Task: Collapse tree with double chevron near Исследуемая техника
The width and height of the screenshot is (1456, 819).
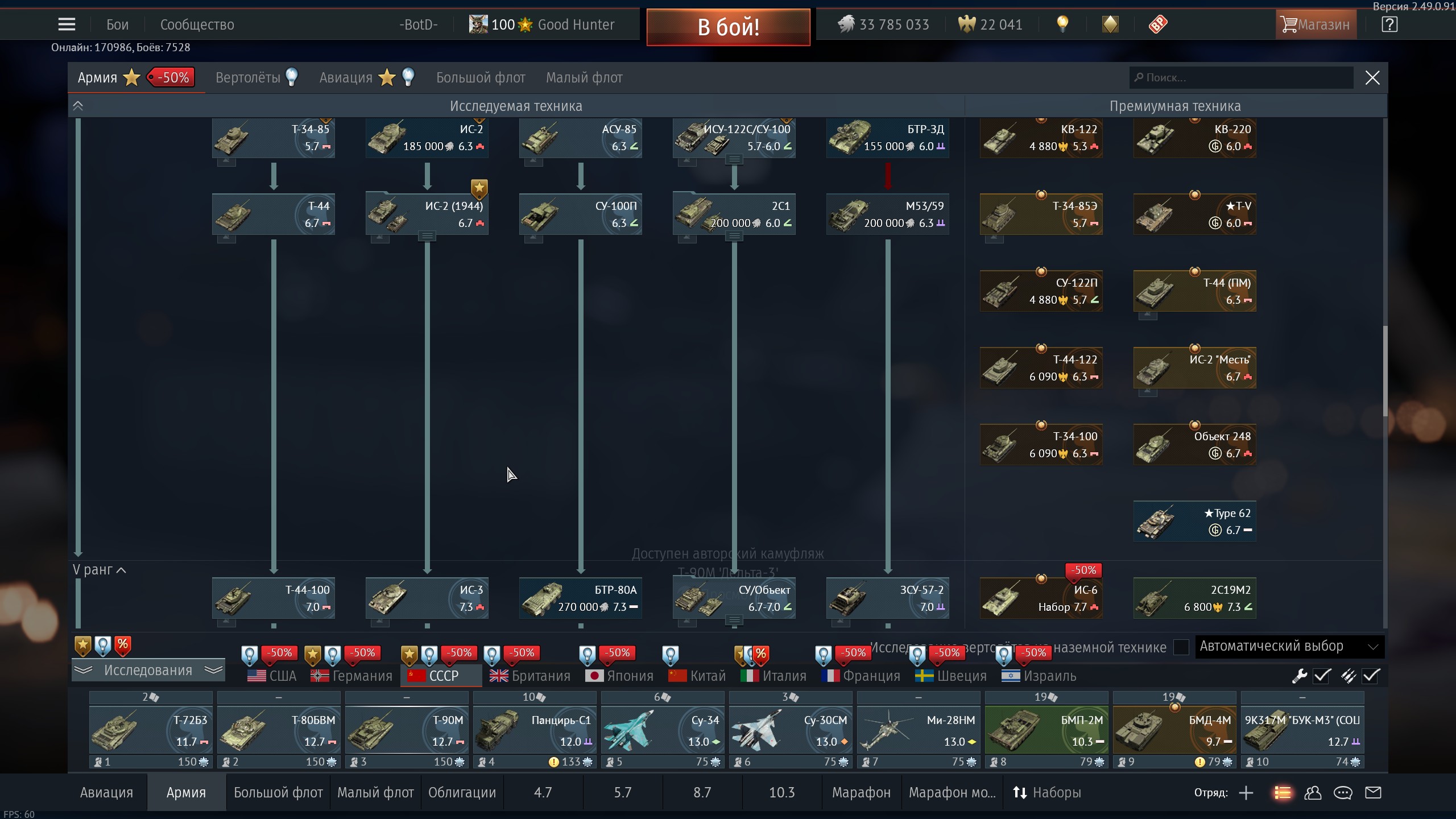Action: click(x=78, y=106)
